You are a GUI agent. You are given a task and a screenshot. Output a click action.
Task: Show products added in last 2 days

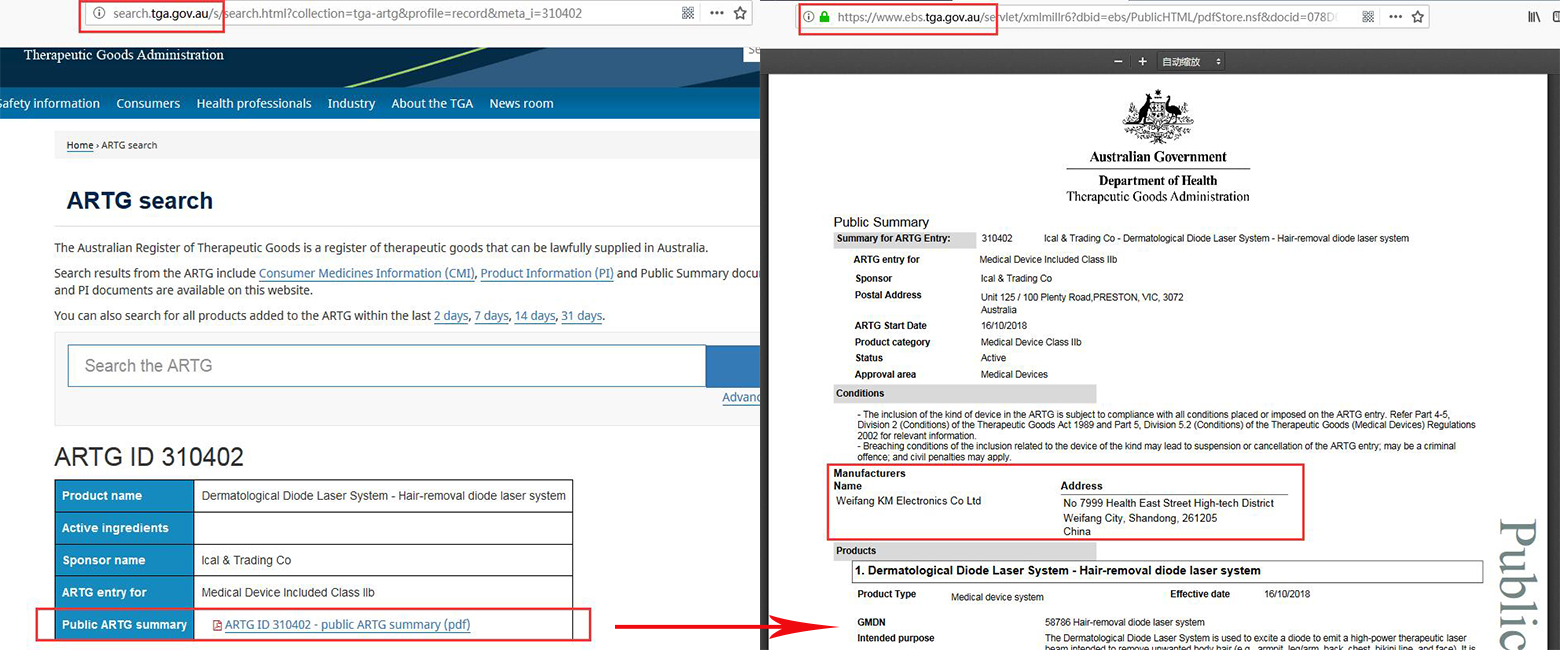pyautogui.click(x=451, y=316)
